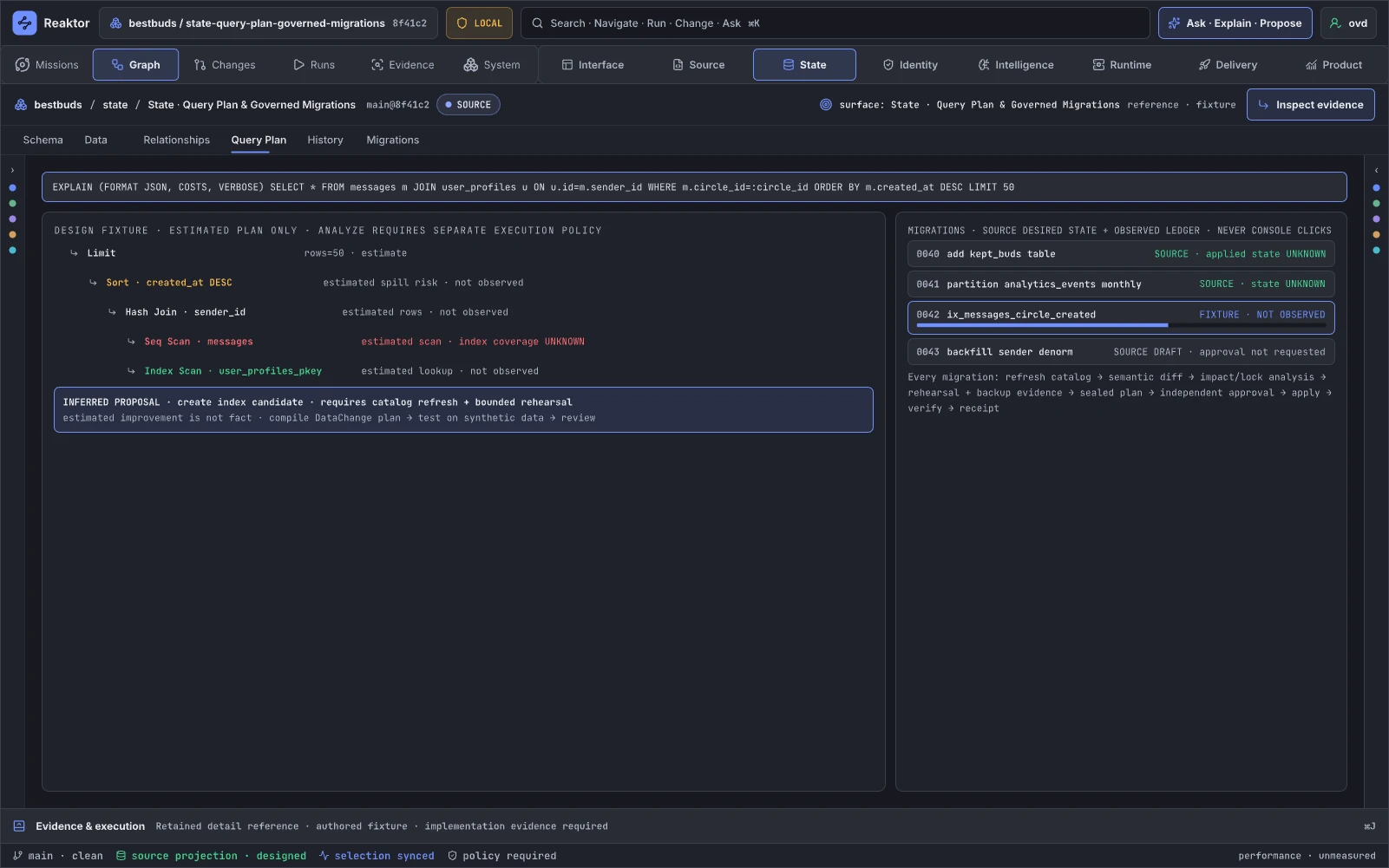Screen dimensions: 1389x868
Task: Open the History tab
Action: click(x=325, y=140)
